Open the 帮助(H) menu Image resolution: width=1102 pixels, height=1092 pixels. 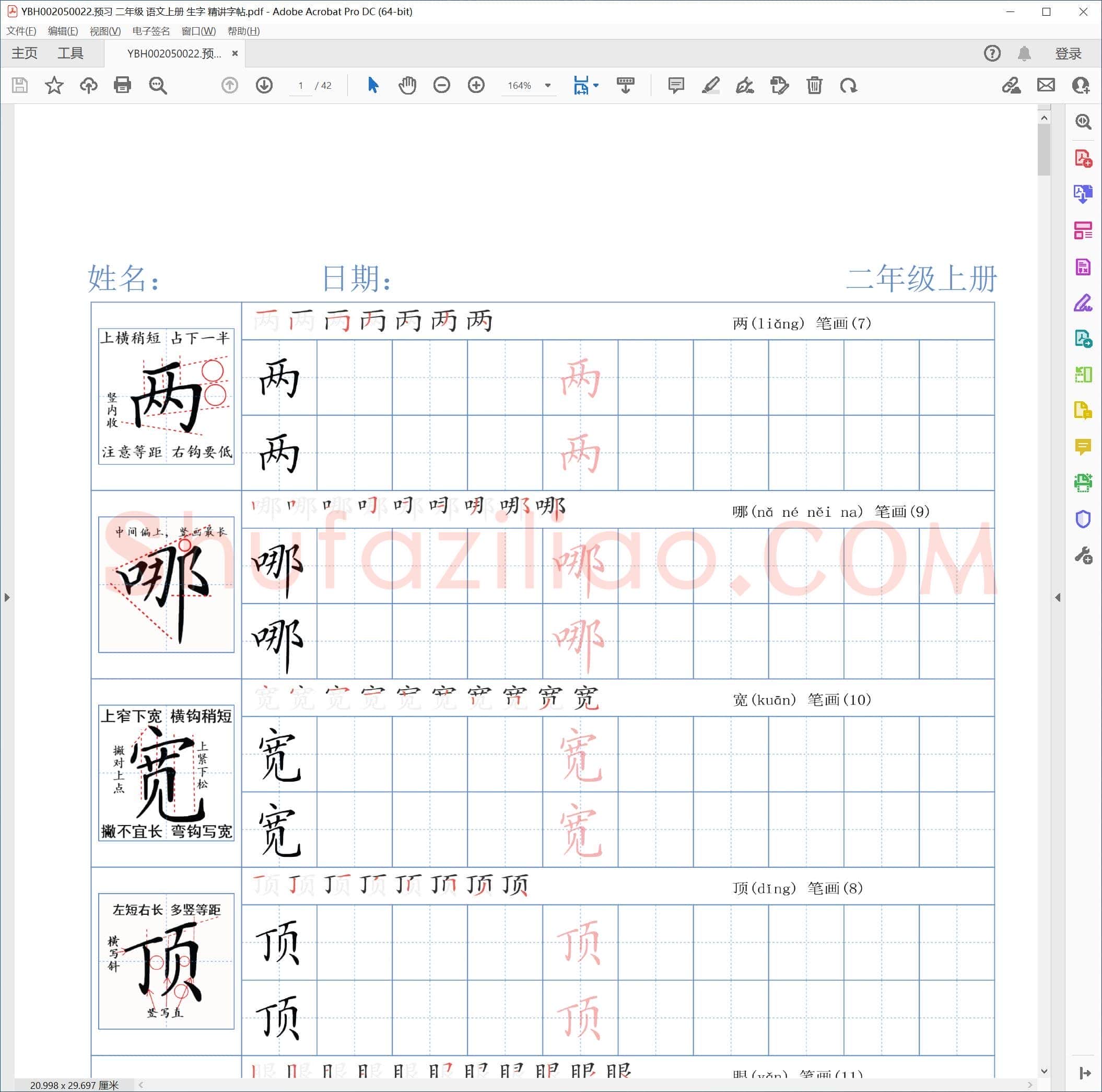(243, 31)
